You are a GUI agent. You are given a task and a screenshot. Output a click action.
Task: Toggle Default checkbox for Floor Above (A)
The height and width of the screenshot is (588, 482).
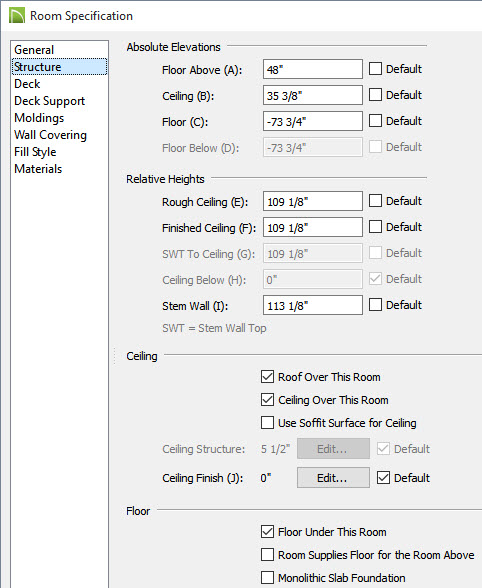point(375,69)
